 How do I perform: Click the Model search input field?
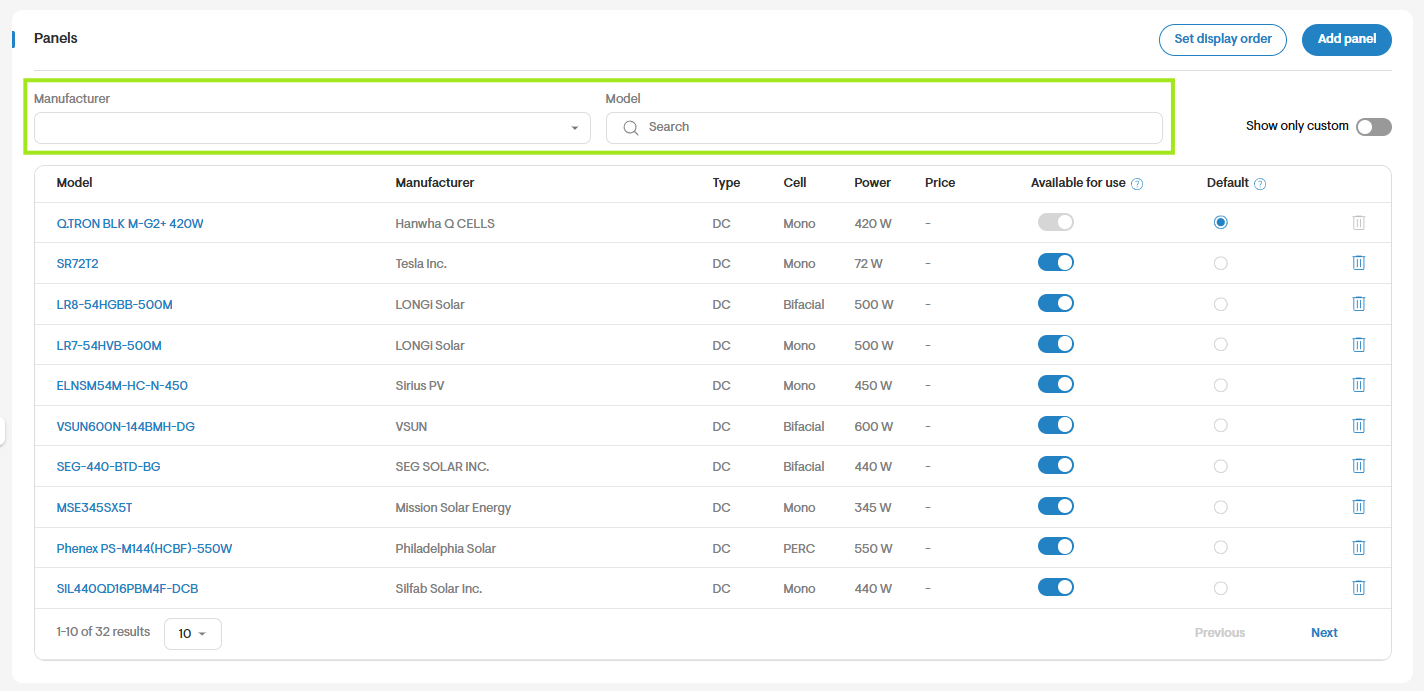pyautogui.click(x=884, y=128)
